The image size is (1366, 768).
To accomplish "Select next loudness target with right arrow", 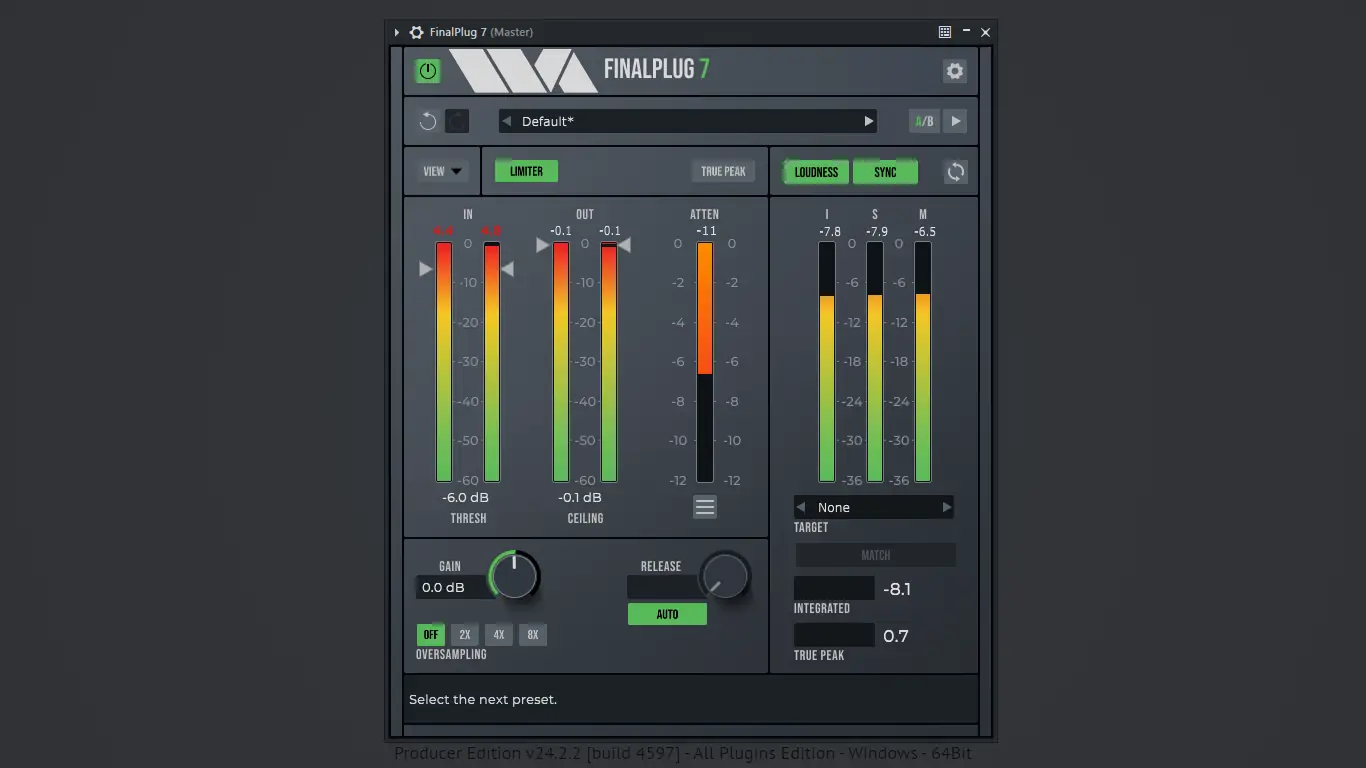I will click(947, 507).
